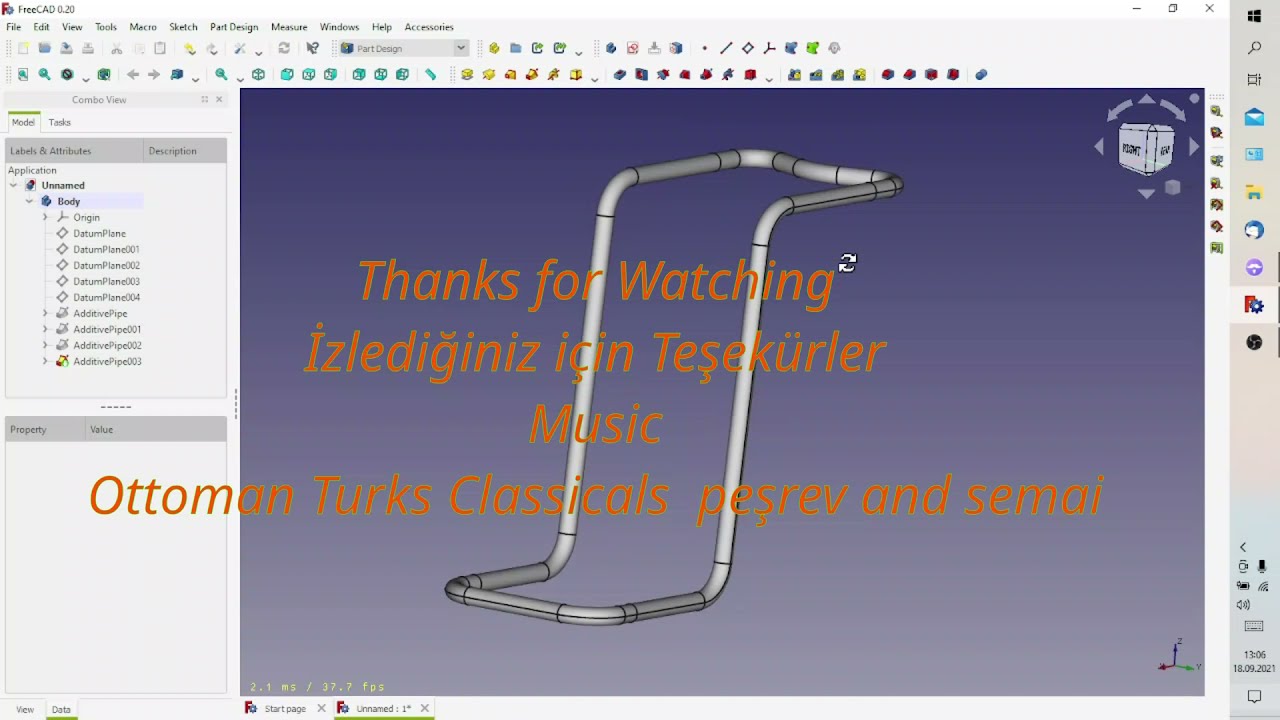Expand the Origin tree node
The height and width of the screenshot is (720, 1280).
tap(45, 217)
